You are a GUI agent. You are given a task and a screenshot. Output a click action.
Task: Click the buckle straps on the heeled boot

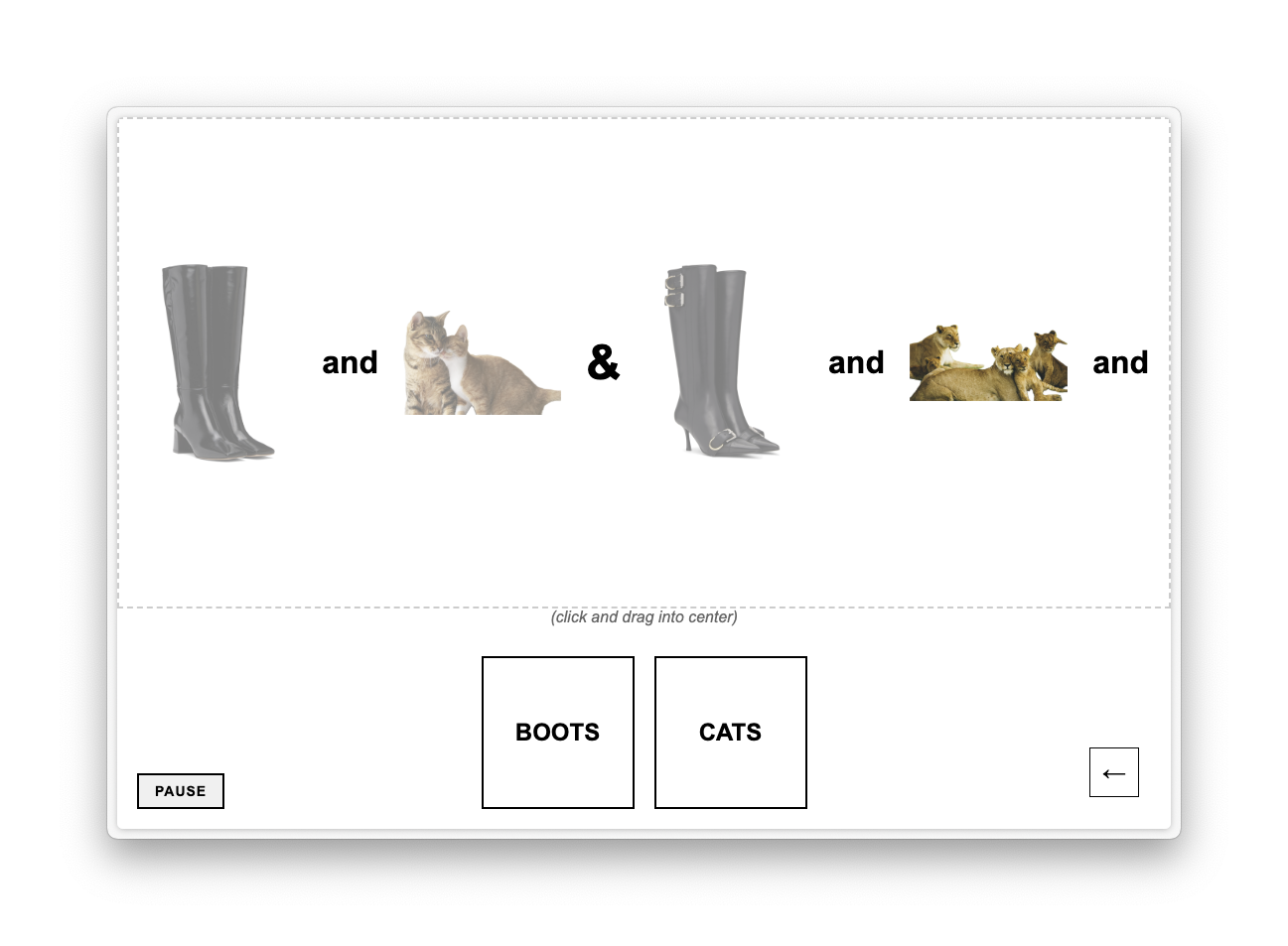[674, 289]
